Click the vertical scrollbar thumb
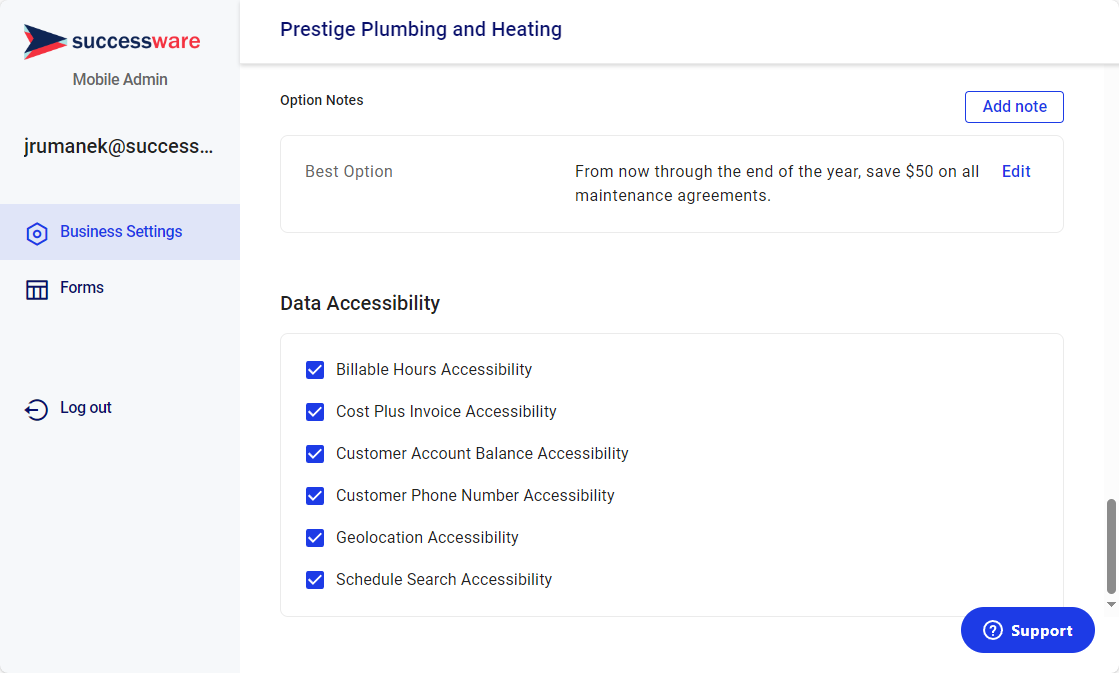Viewport: 1119px width, 673px height. [x=1111, y=547]
